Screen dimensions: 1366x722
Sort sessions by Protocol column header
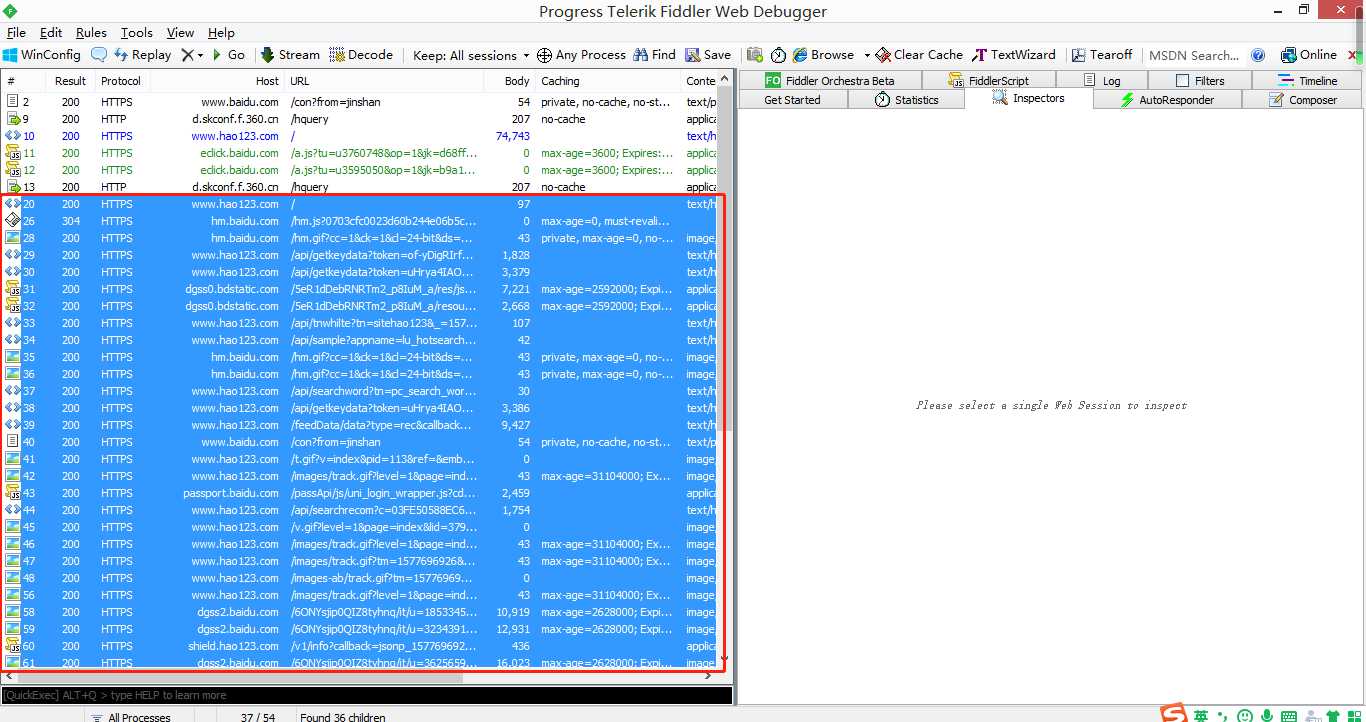[121, 81]
